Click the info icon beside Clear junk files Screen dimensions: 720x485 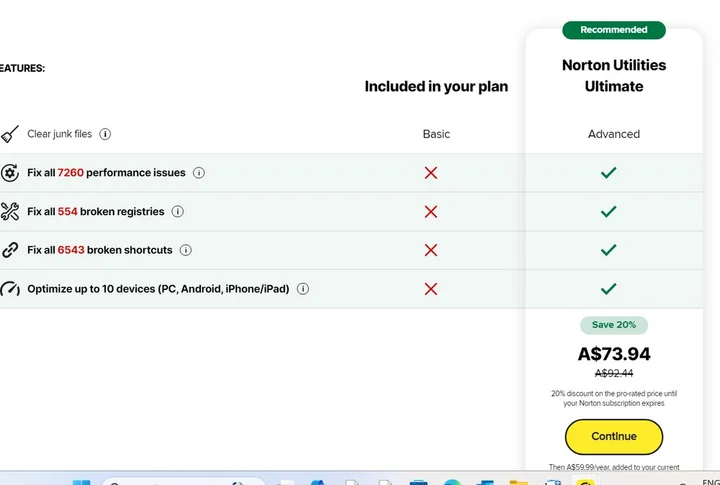coord(105,134)
